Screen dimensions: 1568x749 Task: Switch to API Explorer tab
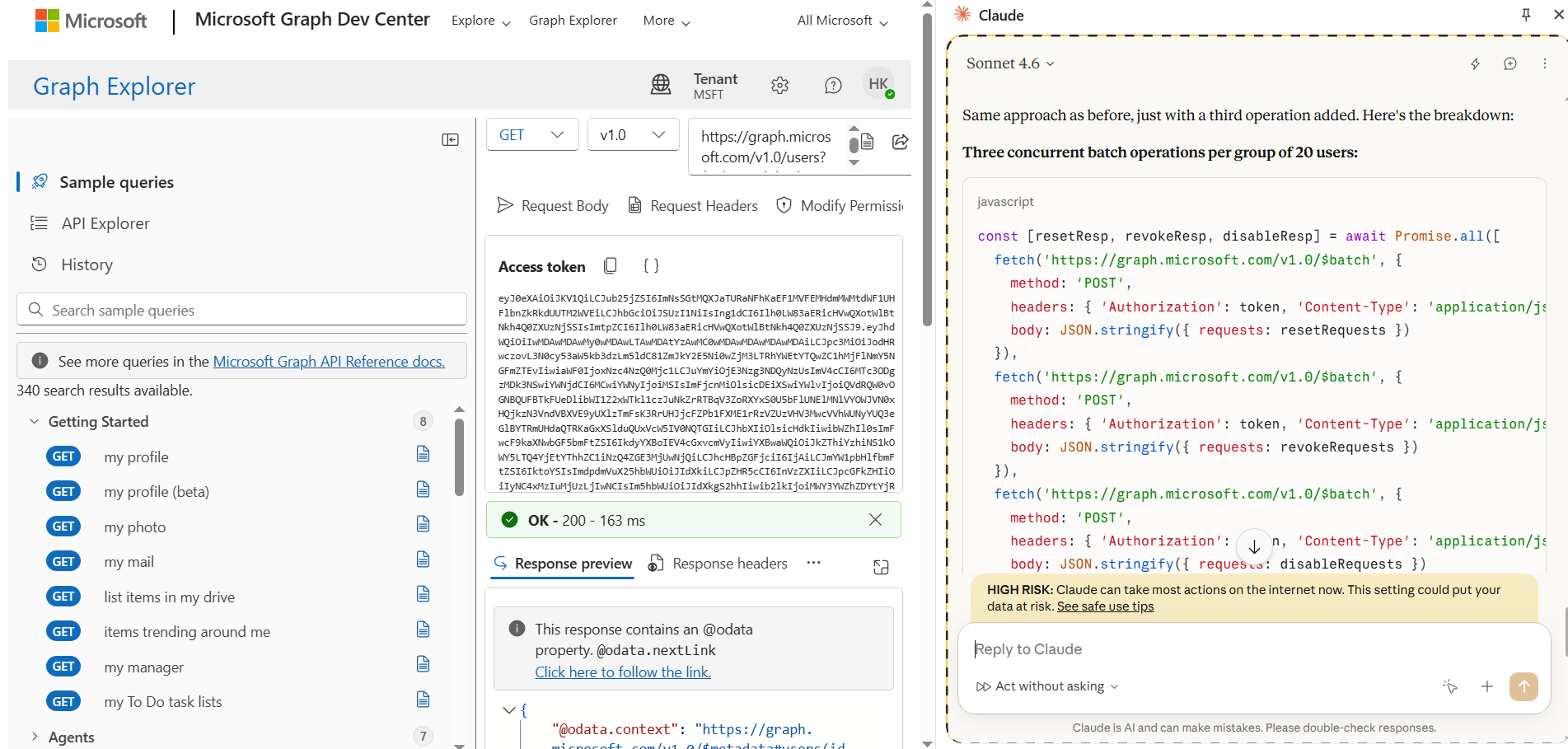point(105,223)
